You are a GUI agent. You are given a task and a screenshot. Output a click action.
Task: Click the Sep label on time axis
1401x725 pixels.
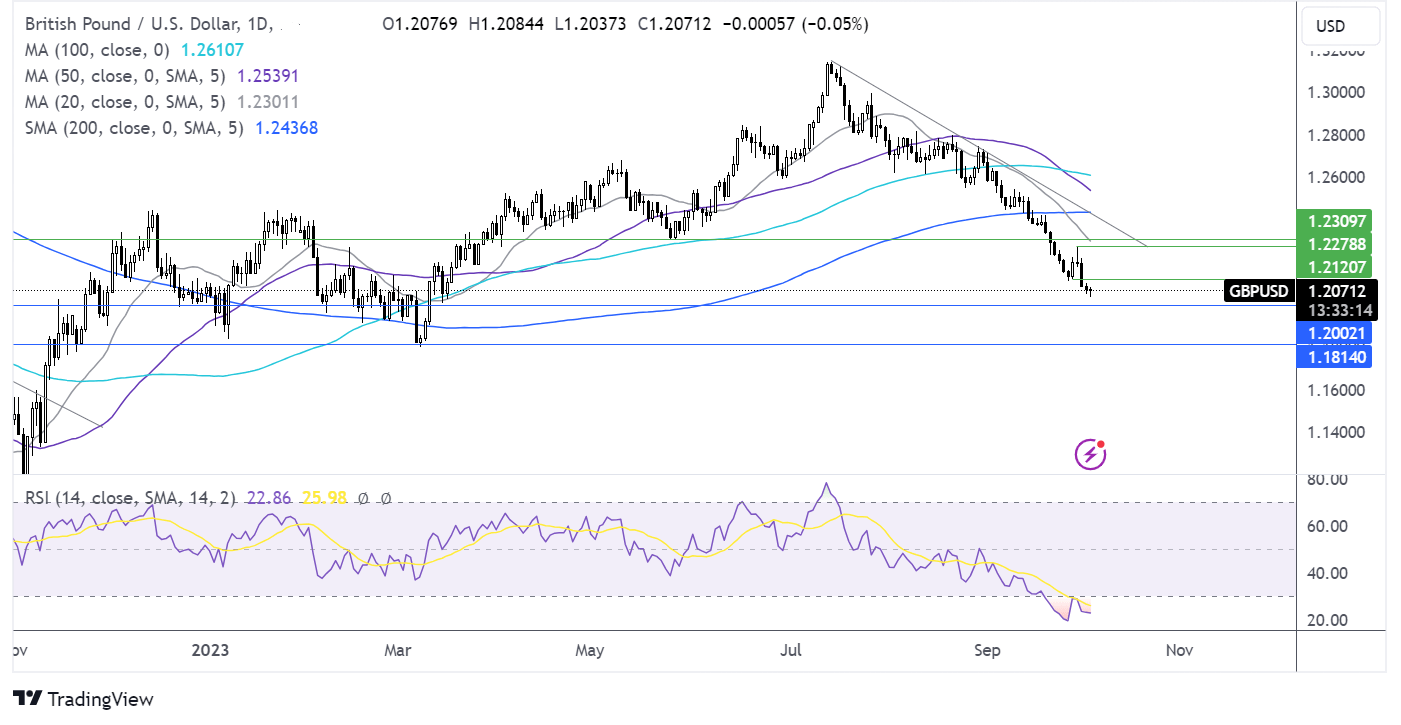987,650
